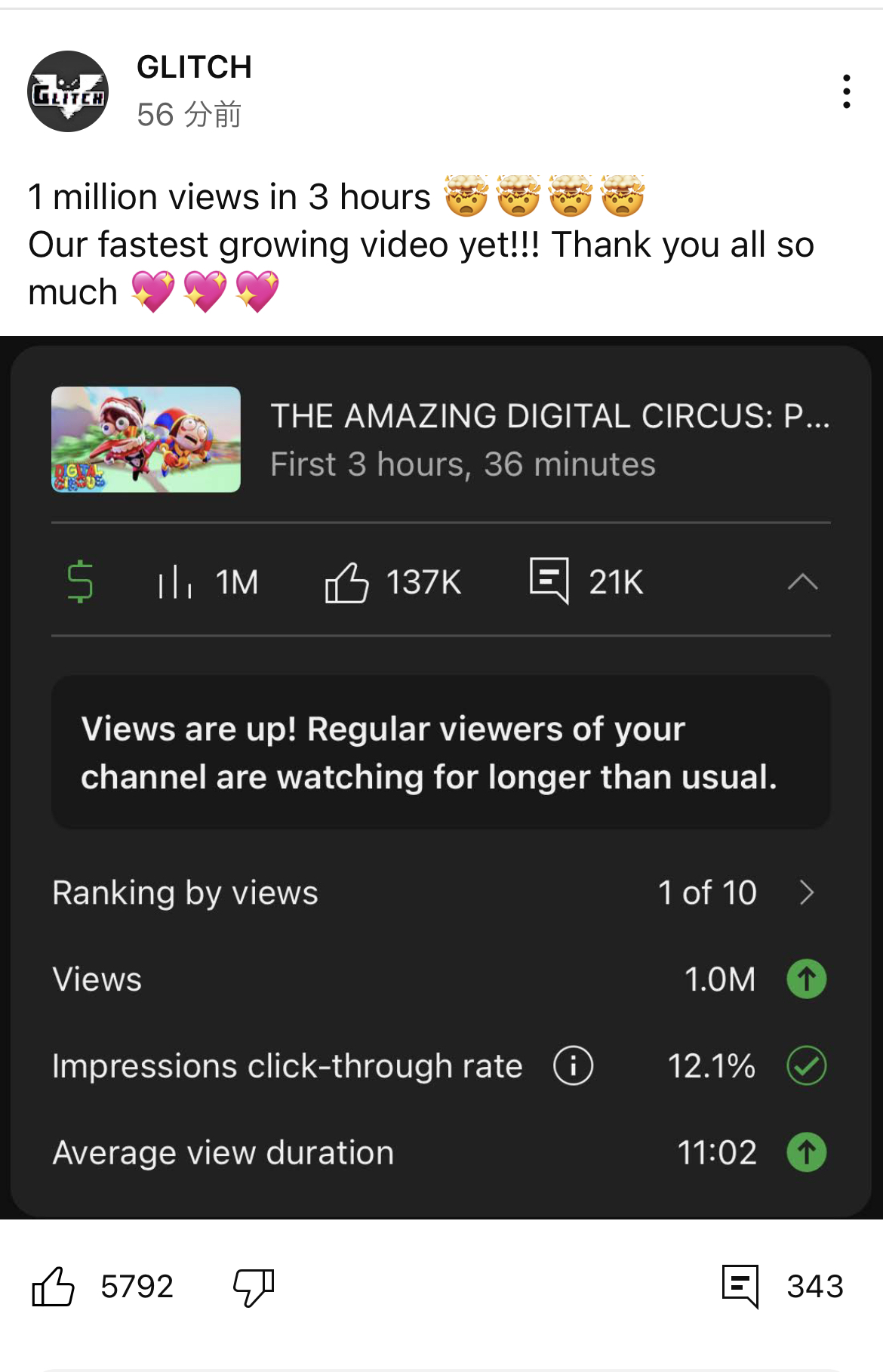Click the green up arrow beside Views
883x1372 pixels.
[807, 979]
